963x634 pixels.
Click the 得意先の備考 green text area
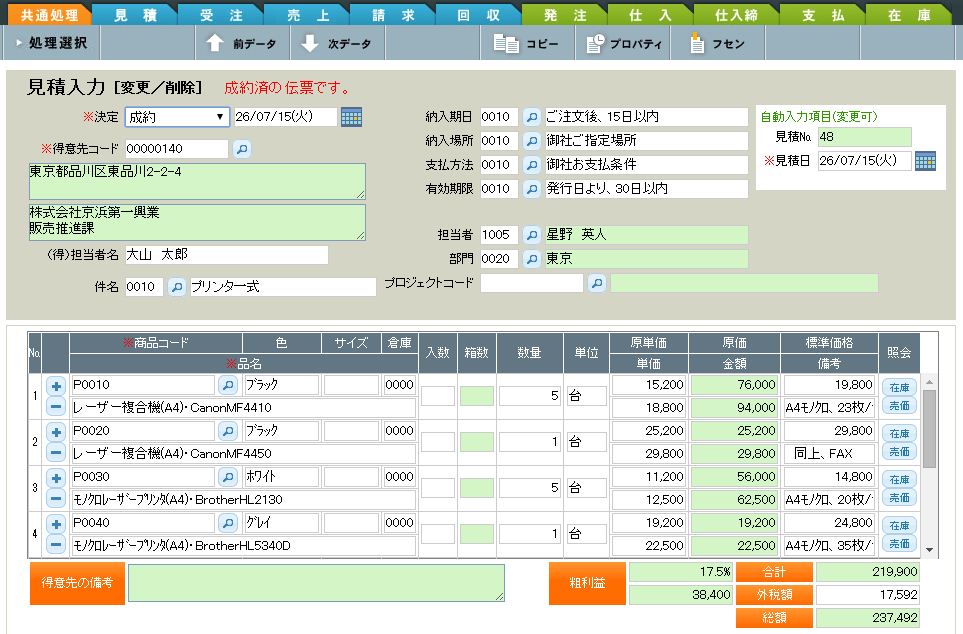click(x=316, y=582)
